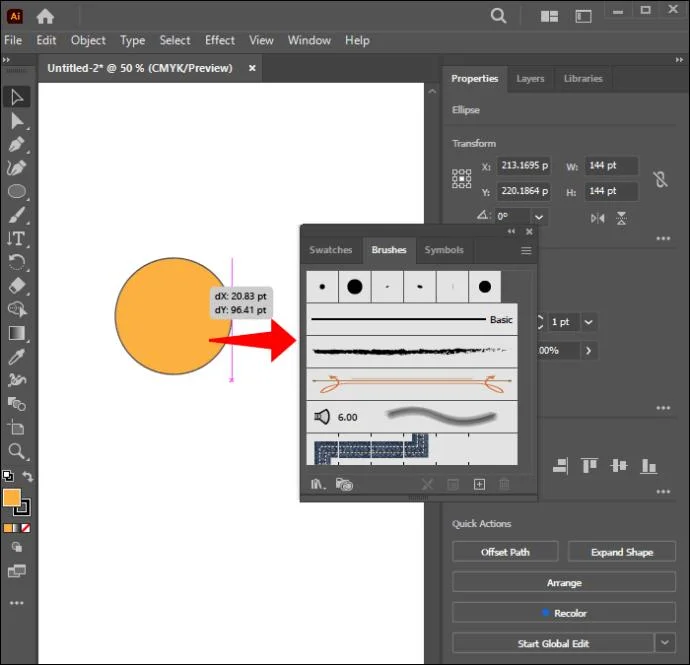Click the Expand Shape button
The image size is (690, 665).
[621, 552]
